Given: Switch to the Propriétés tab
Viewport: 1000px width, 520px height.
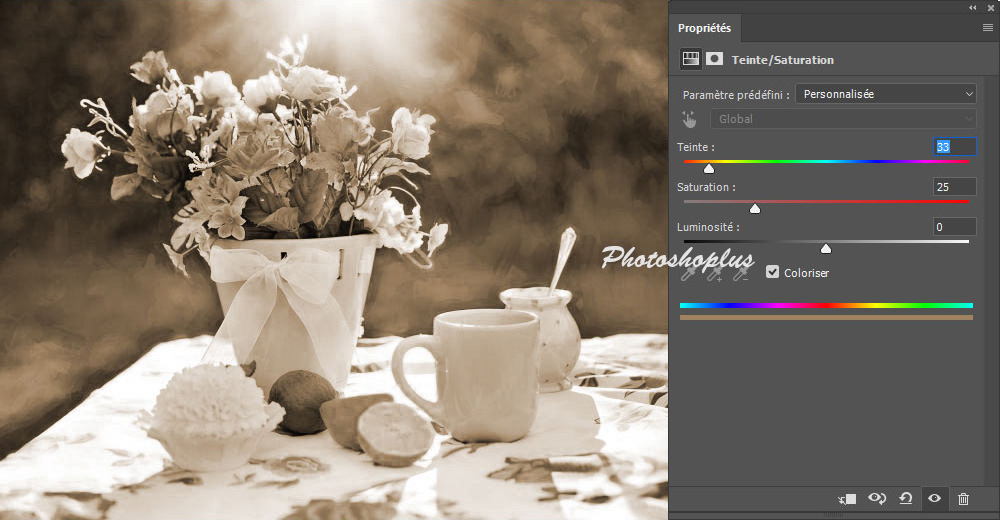Looking at the screenshot, I should point(704,28).
